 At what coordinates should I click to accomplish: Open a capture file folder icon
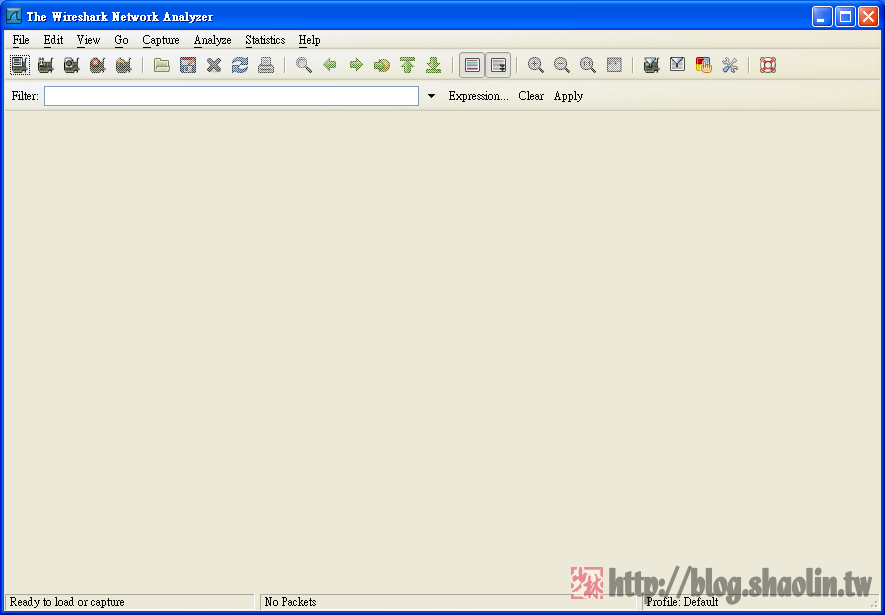click(162, 65)
